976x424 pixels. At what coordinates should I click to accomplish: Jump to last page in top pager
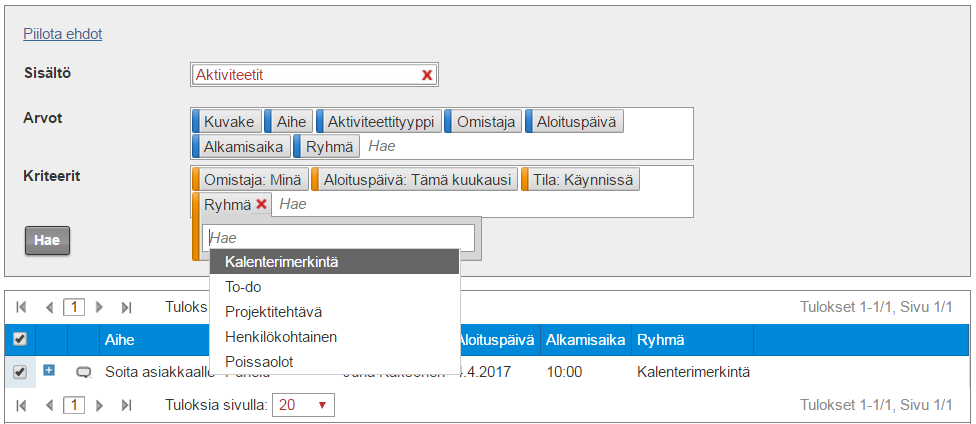click(126, 307)
